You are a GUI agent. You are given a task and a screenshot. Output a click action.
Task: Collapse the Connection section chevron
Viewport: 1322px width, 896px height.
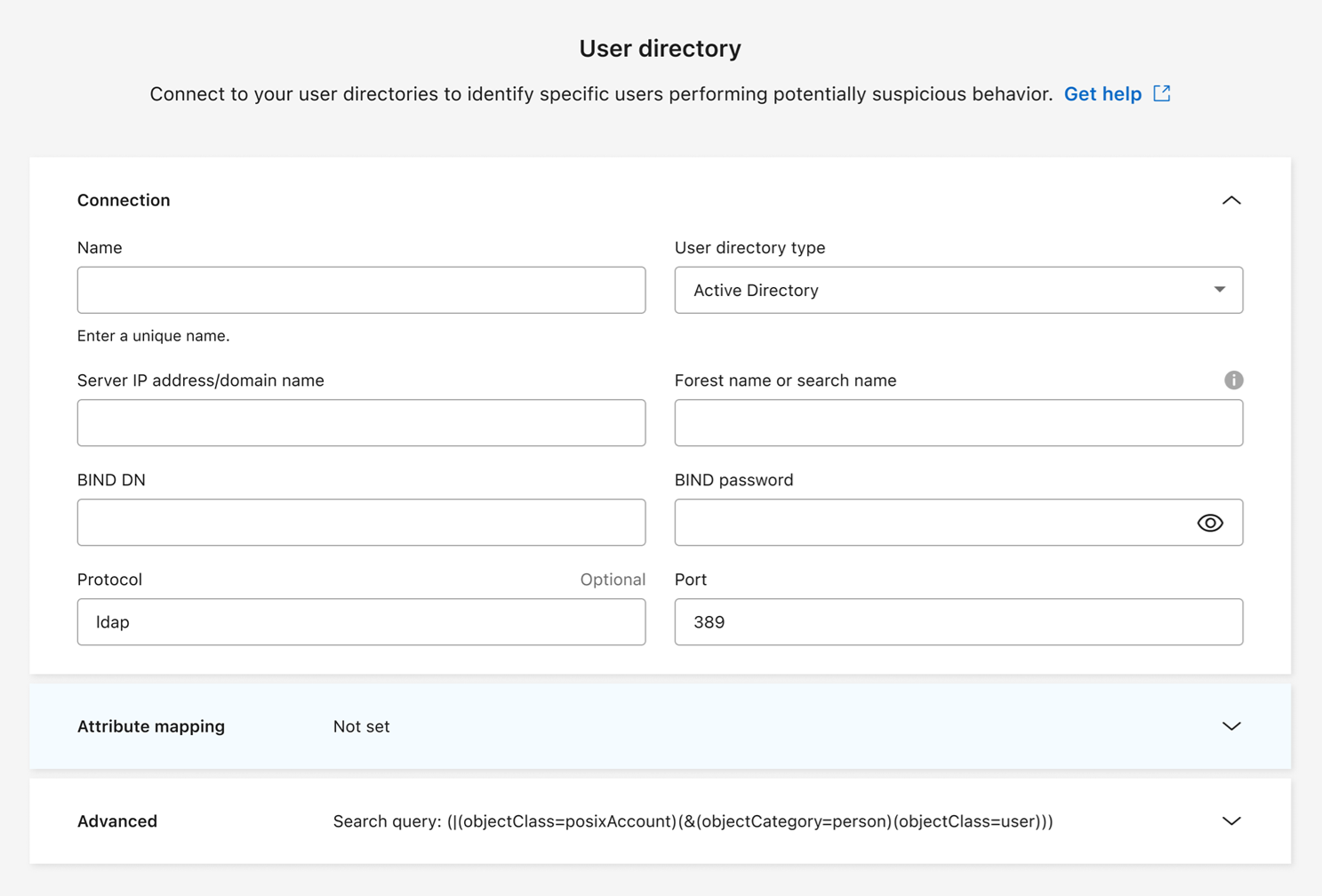click(1230, 201)
